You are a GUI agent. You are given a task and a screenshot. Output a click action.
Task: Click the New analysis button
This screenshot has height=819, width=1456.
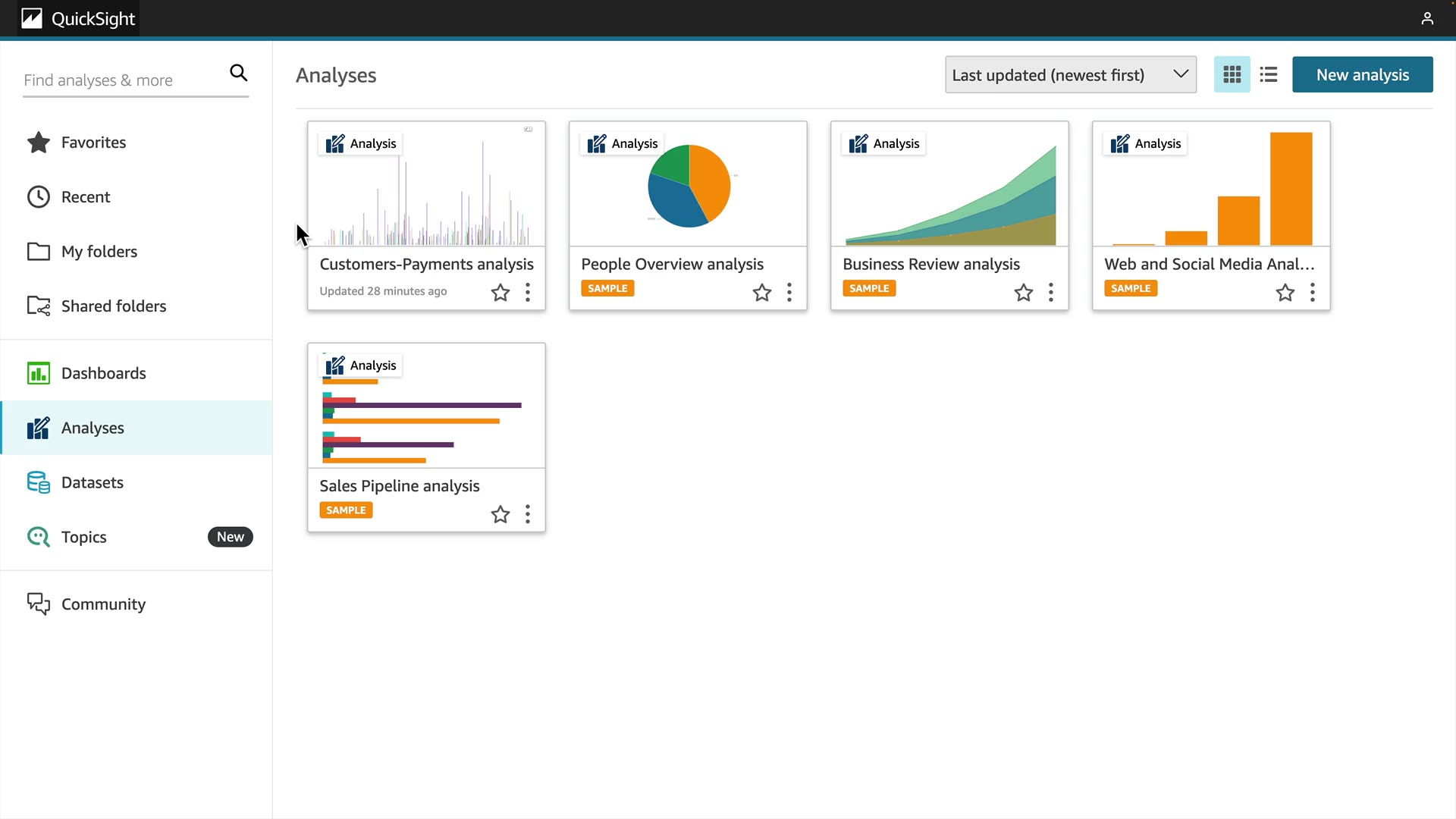[x=1362, y=74]
